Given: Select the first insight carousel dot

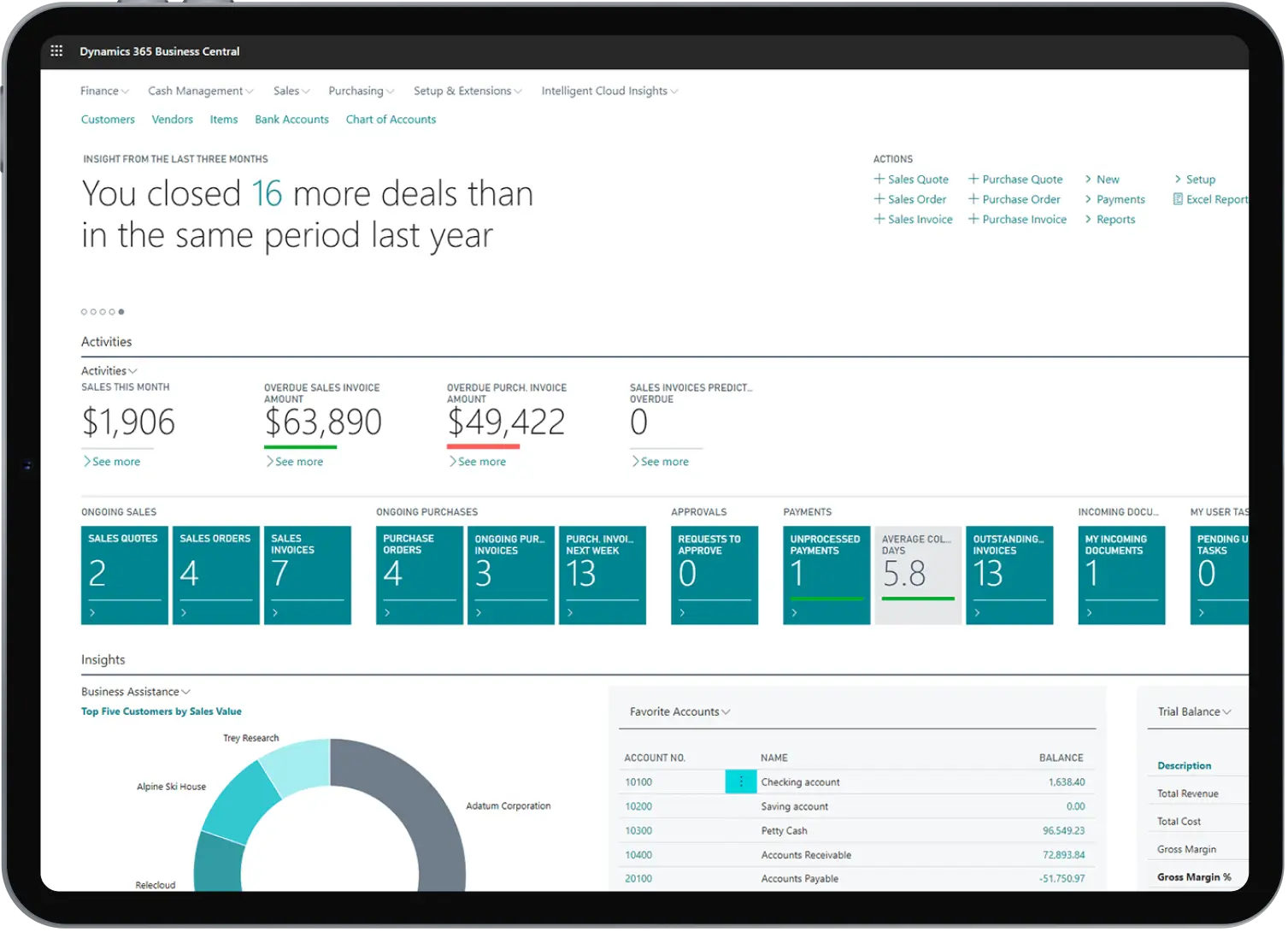Looking at the screenshot, I should [84, 312].
